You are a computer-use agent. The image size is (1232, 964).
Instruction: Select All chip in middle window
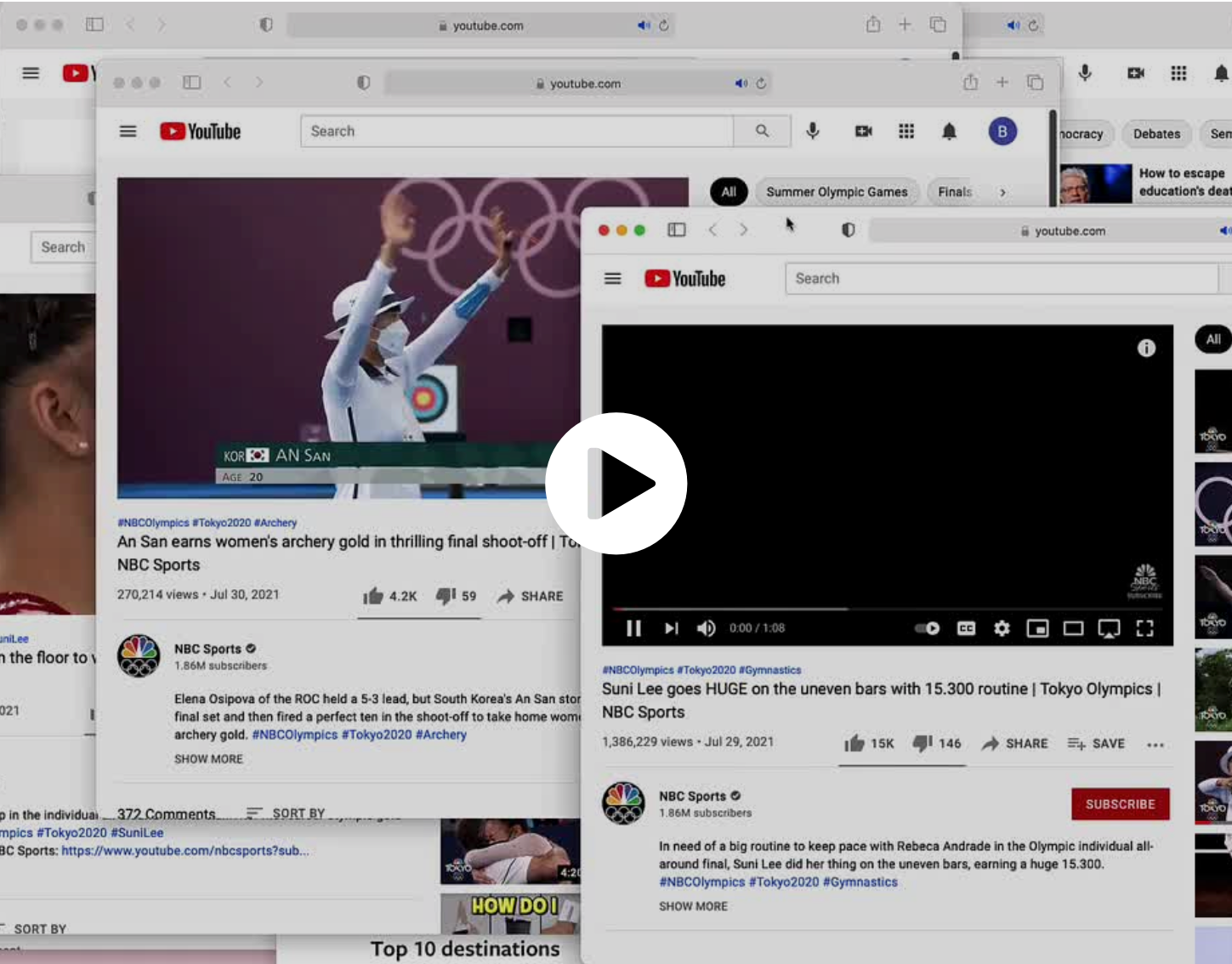729,192
